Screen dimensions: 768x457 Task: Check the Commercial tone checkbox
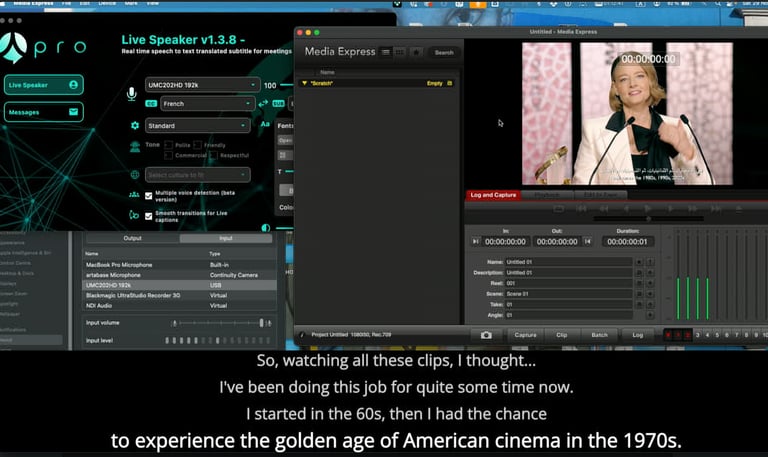coord(168,155)
